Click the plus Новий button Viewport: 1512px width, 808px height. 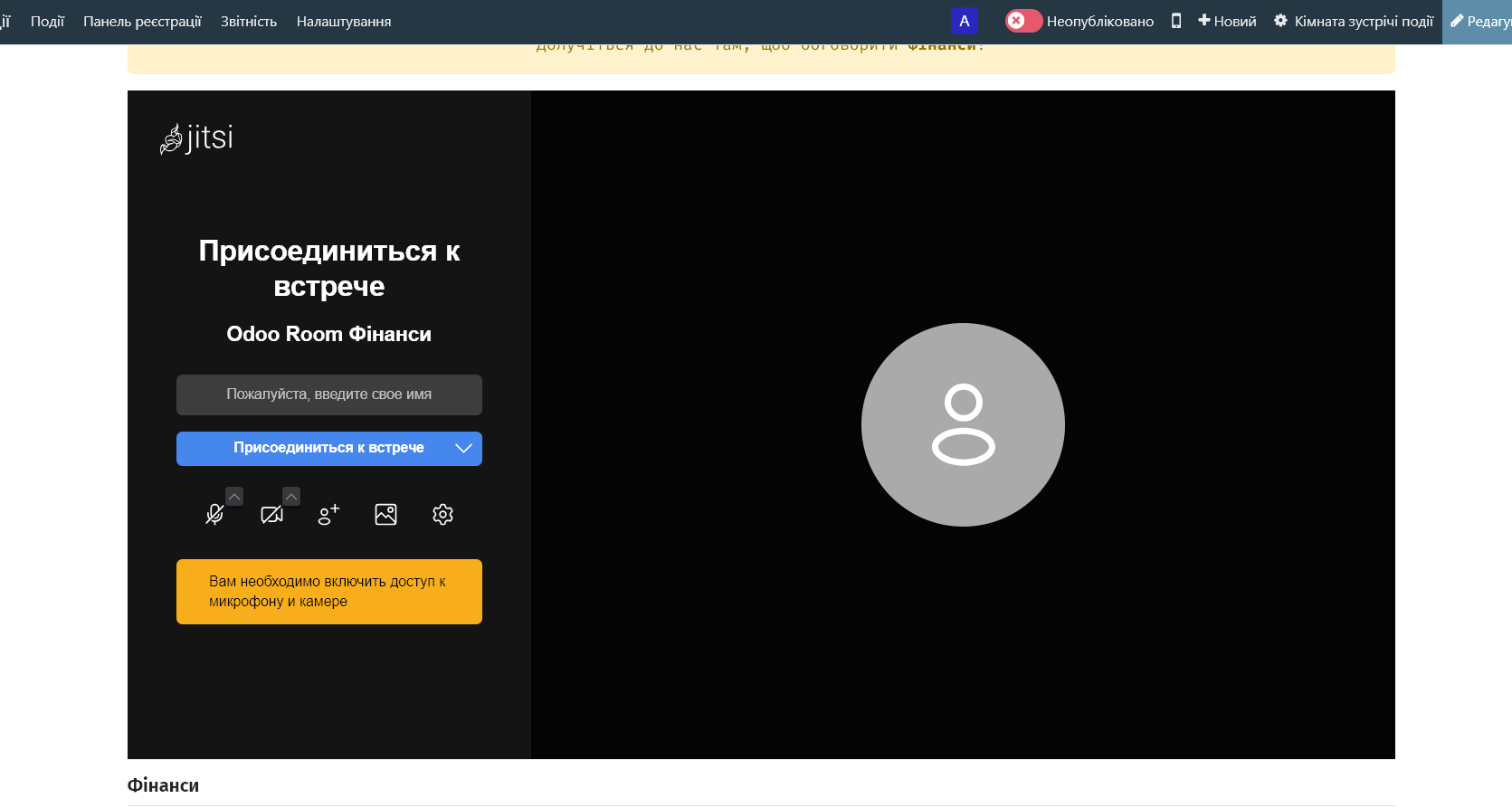pyautogui.click(x=1227, y=21)
